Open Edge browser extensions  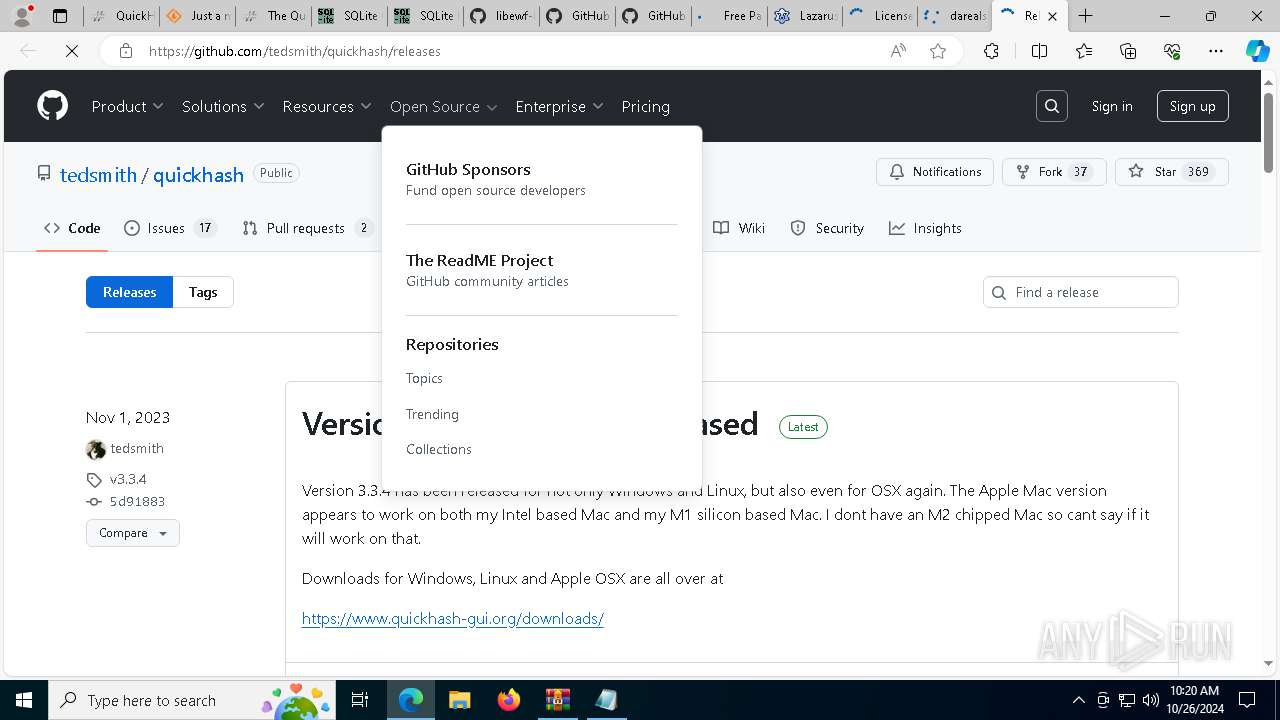[x=991, y=51]
